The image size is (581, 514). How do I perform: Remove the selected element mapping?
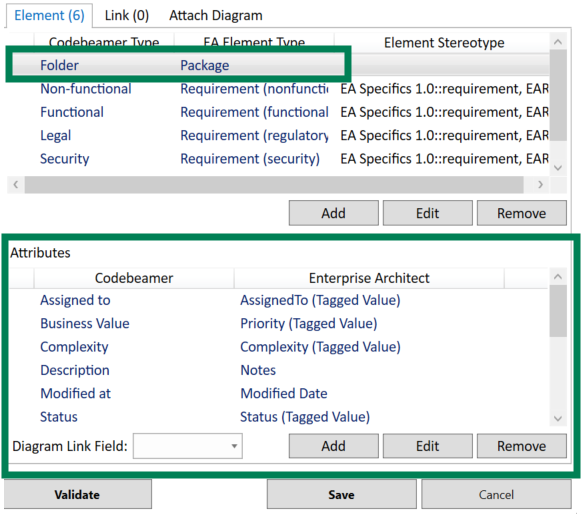tap(522, 213)
